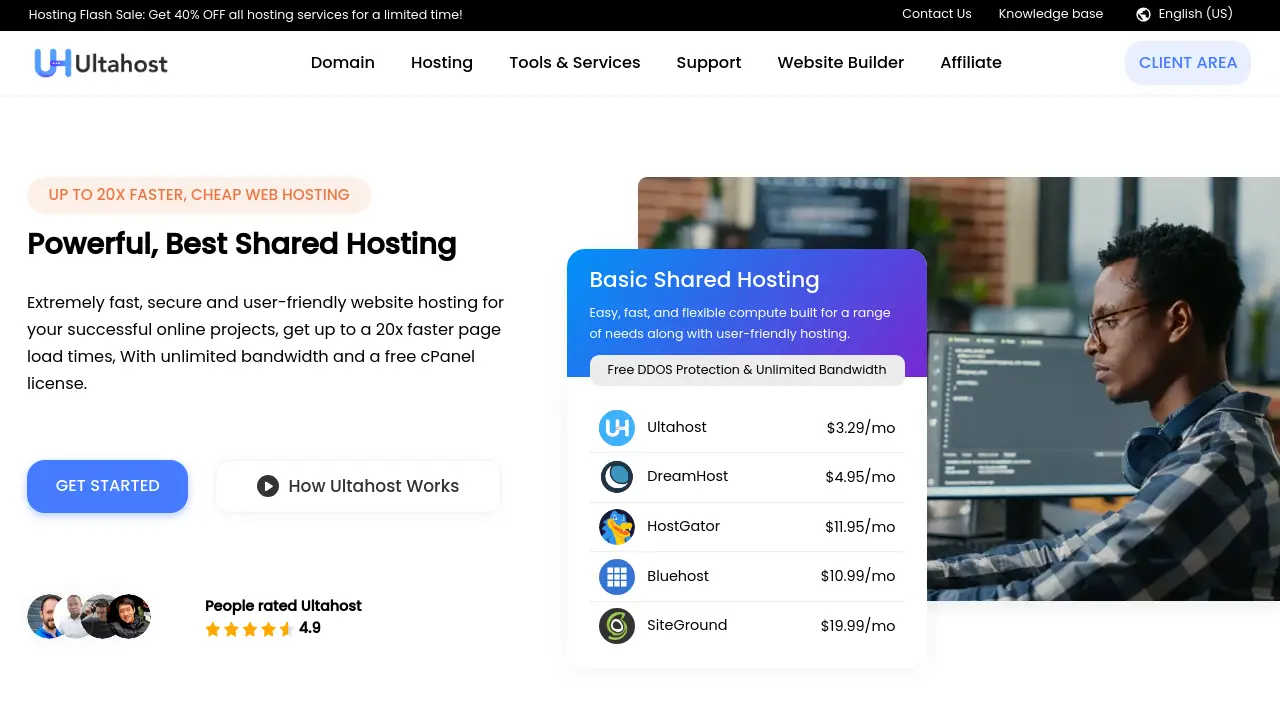Click the SiteGround swirl icon
The image size is (1280, 720).
[x=617, y=626]
